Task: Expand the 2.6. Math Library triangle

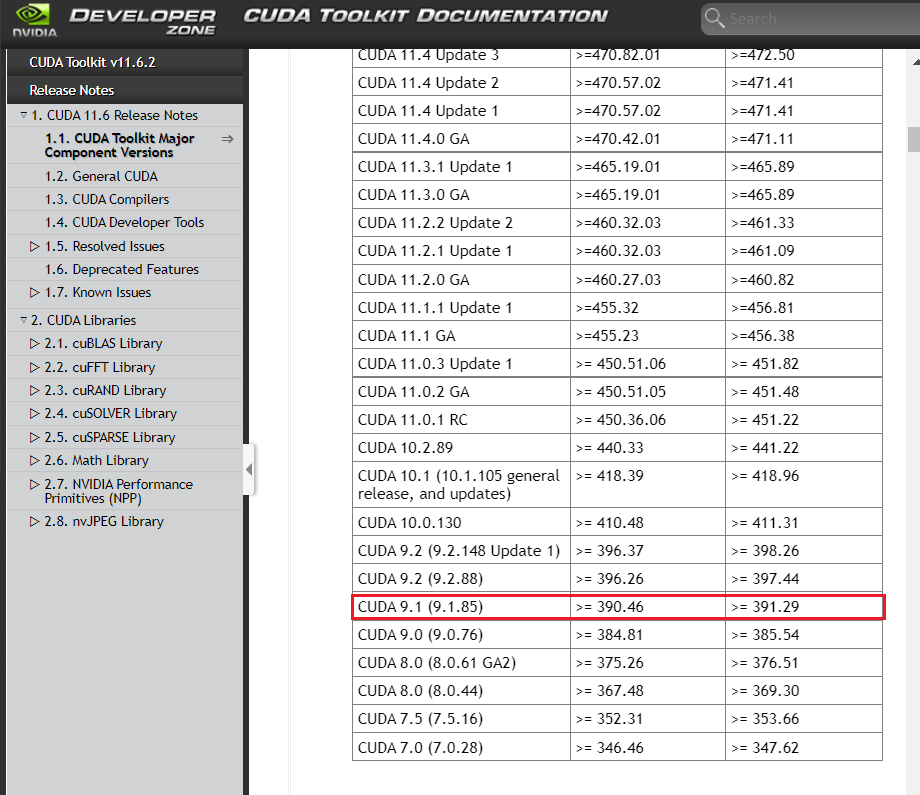Action: pos(35,461)
